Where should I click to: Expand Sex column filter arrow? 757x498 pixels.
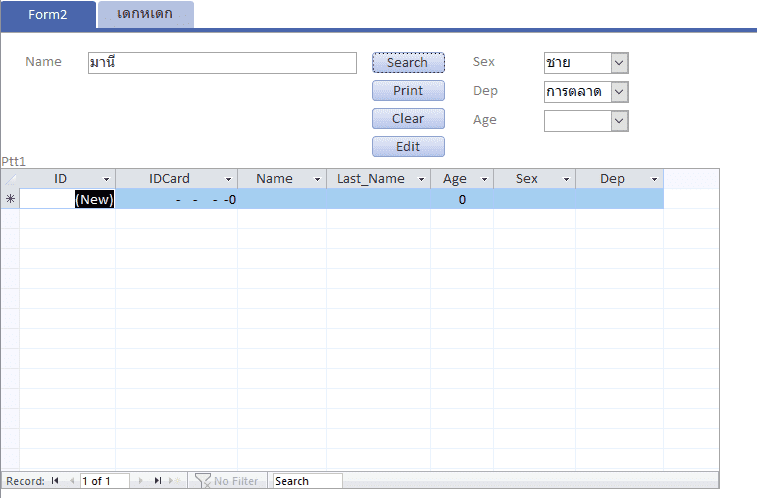tap(566, 179)
